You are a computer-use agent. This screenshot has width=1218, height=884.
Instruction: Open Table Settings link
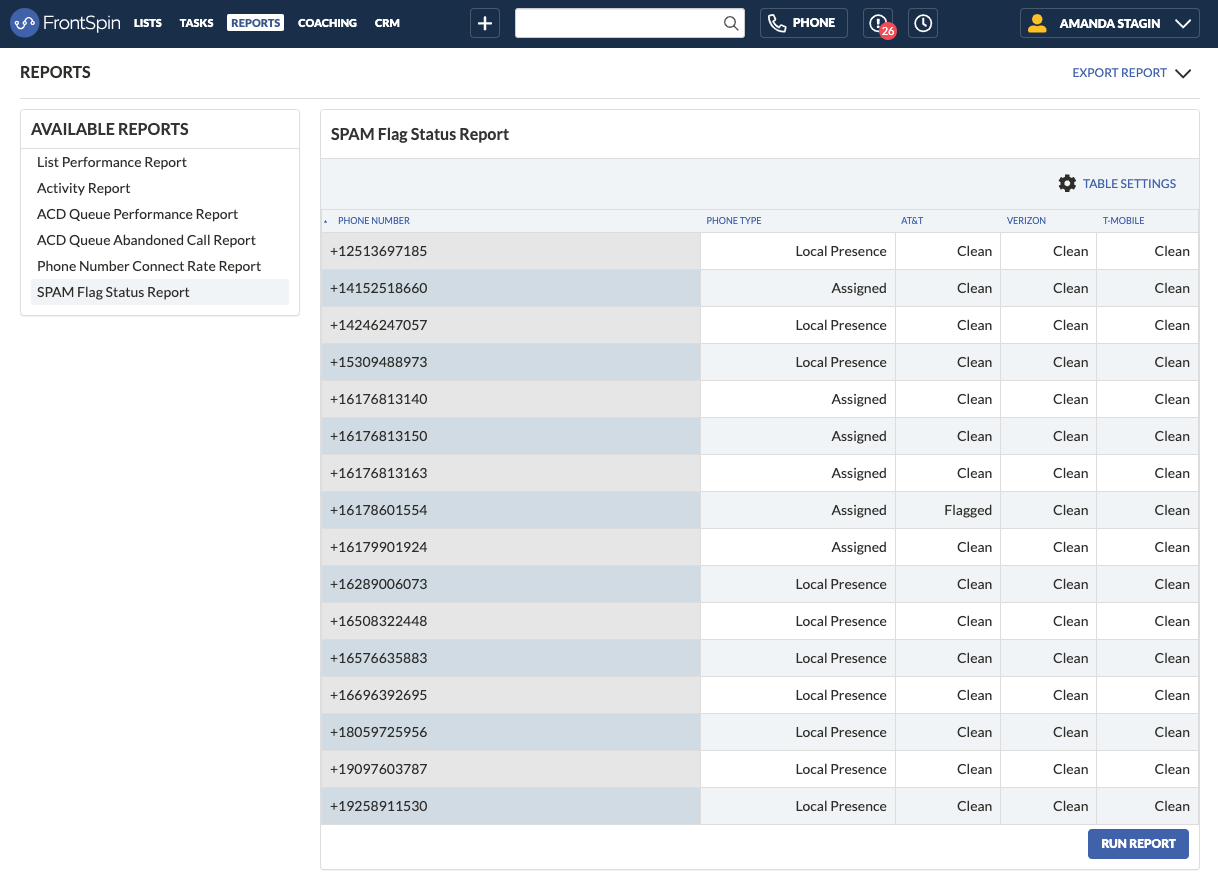pos(1129,184)
